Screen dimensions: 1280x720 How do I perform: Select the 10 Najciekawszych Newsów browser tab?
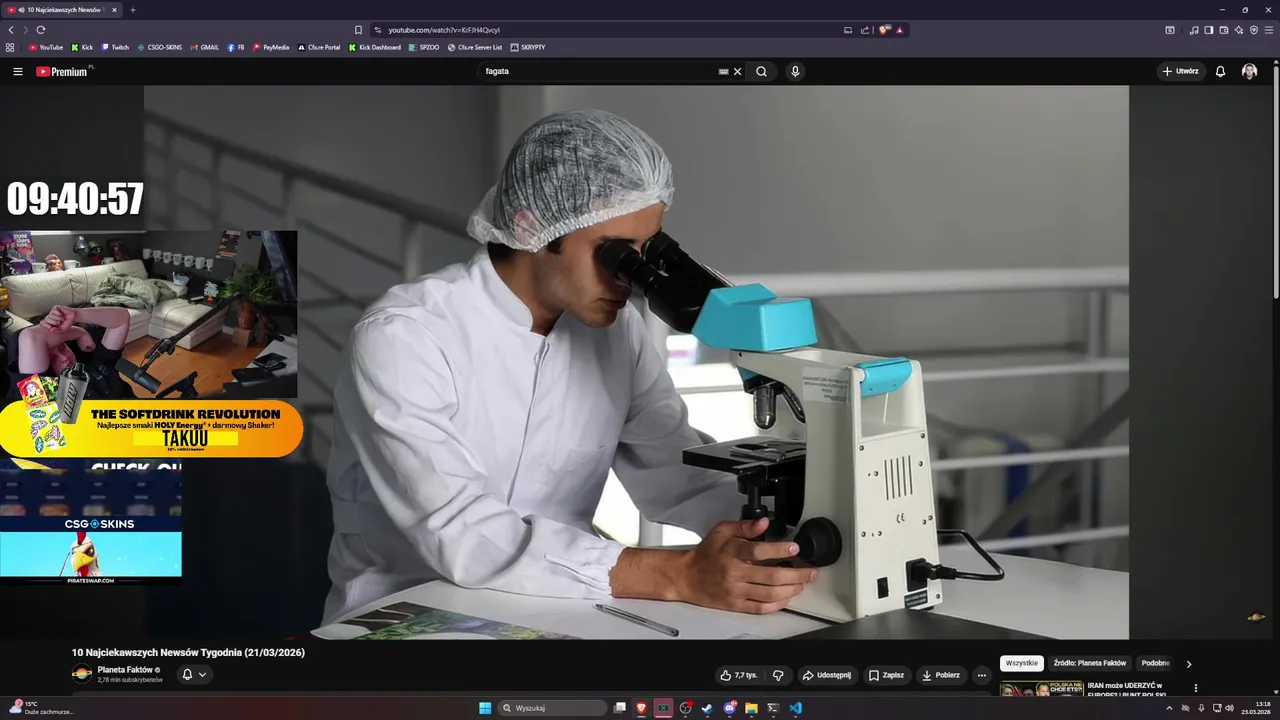point(62,10)
